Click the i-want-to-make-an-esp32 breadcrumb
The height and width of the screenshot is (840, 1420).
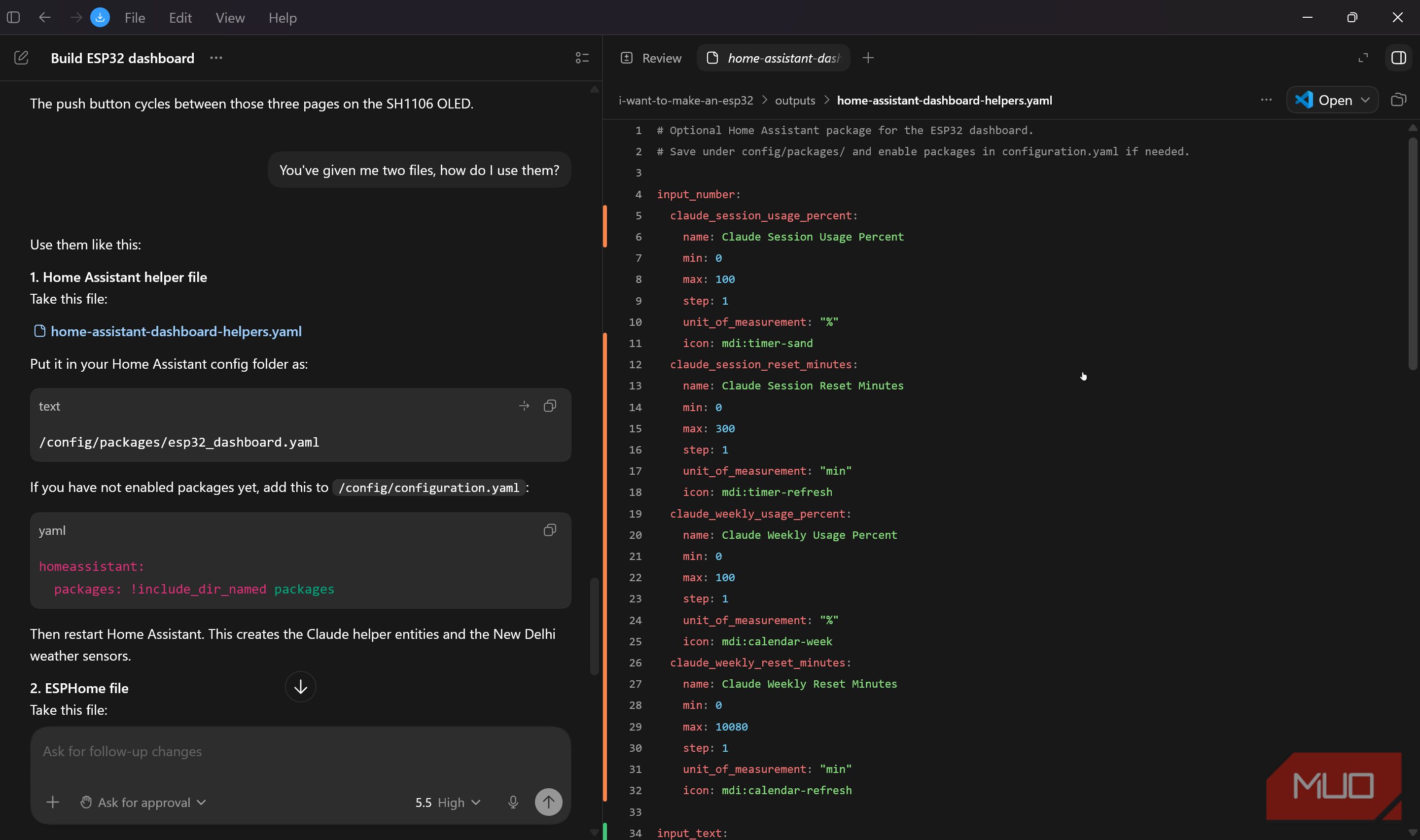(x=685, y=100)
